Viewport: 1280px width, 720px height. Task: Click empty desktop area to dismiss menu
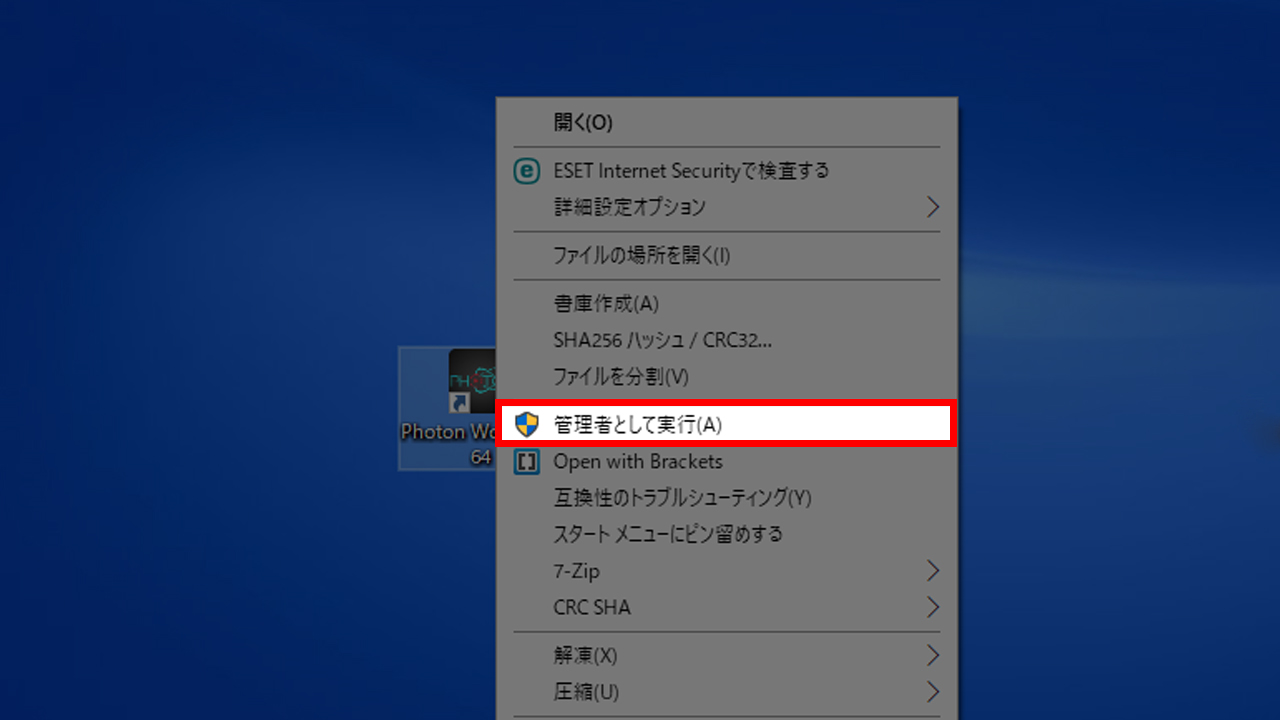click(200, 250)
